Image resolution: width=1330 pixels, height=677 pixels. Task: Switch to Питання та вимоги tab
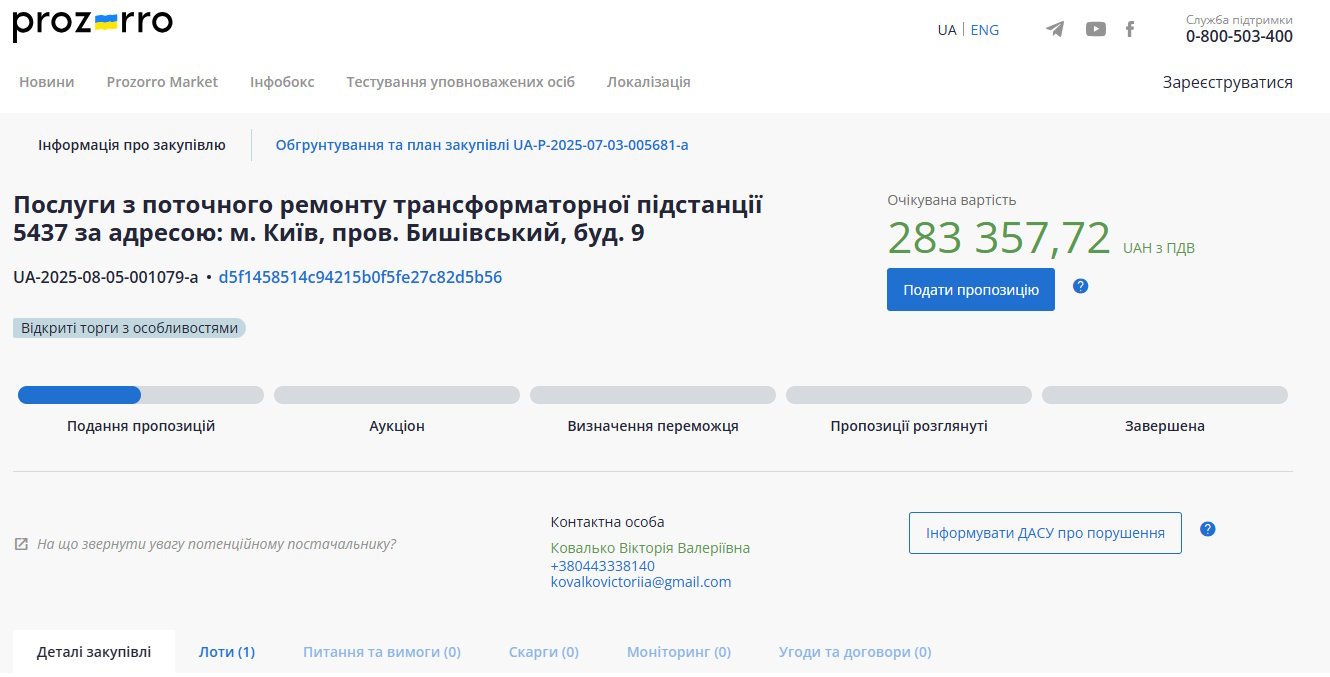(x=381, y=652)
